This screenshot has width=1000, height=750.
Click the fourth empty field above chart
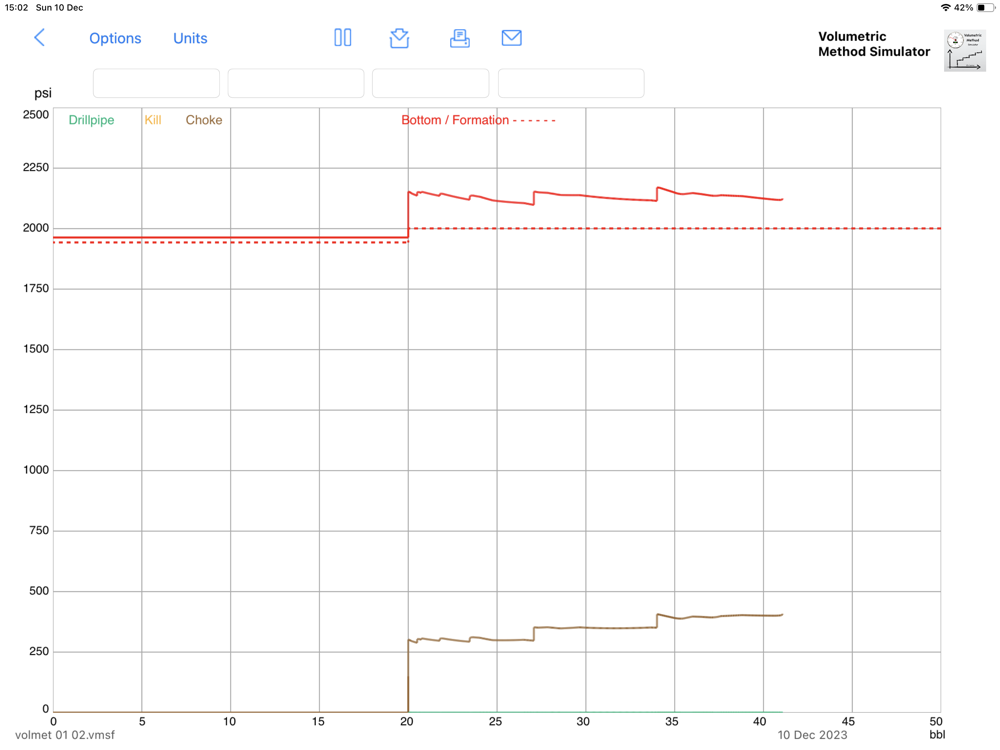pyautogui.click(x=571, y=83)
